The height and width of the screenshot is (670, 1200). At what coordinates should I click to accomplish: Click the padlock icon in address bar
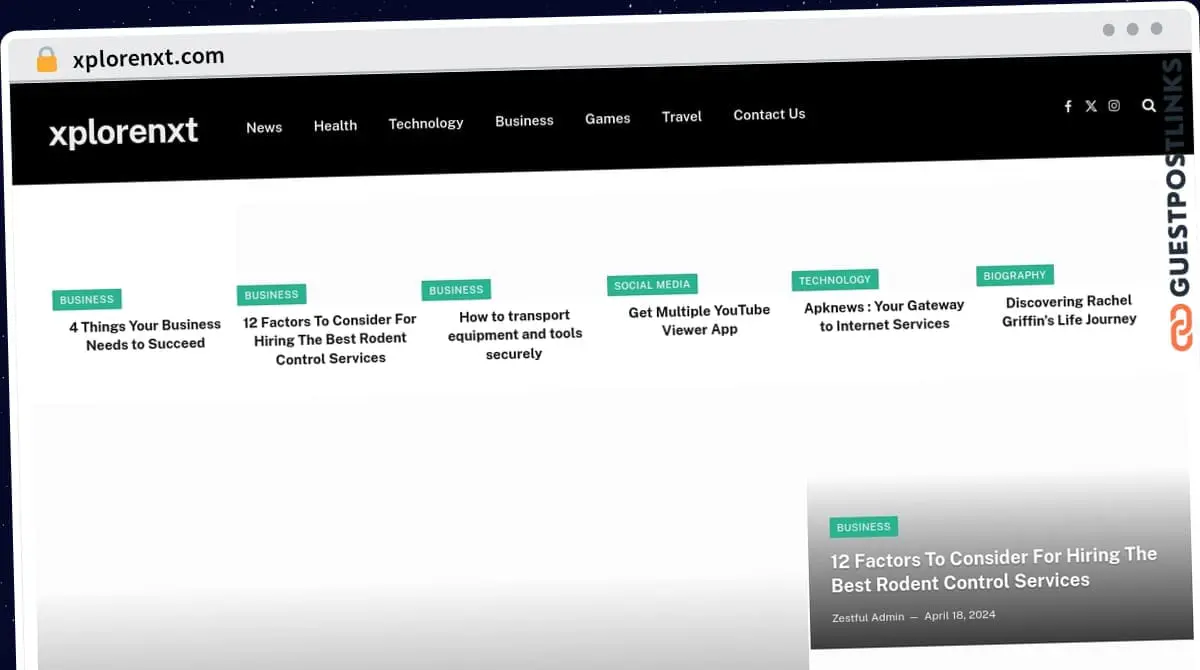click(46, 59)
